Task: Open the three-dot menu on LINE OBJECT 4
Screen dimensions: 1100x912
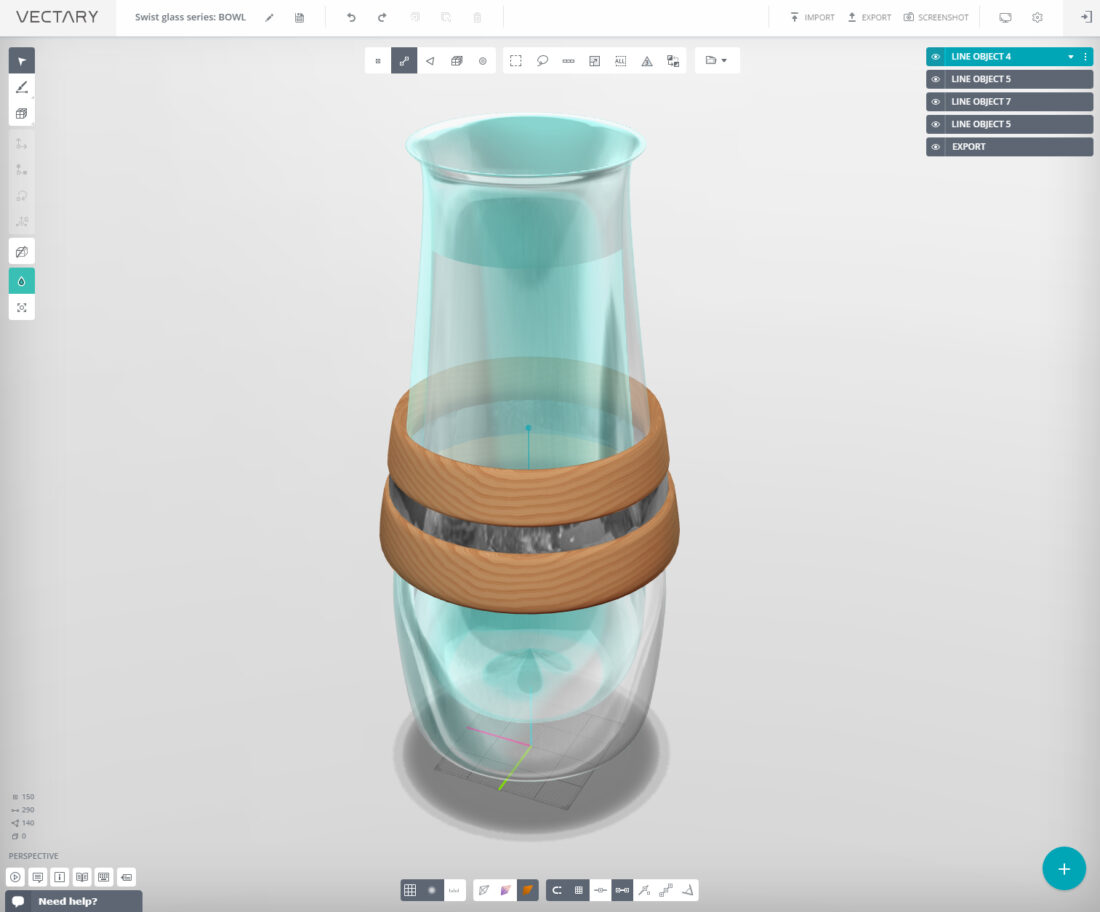Action: 1086,57
